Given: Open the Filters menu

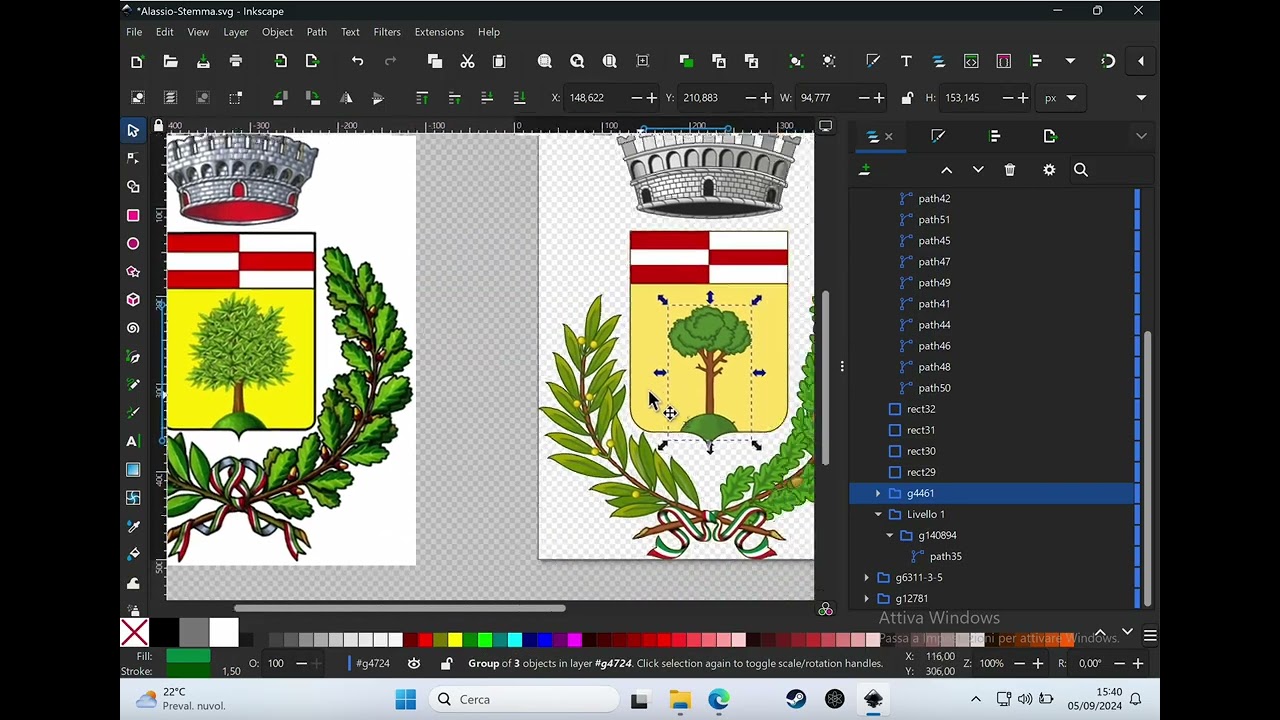Looking at the screenshot, I should tap(387, 32).
